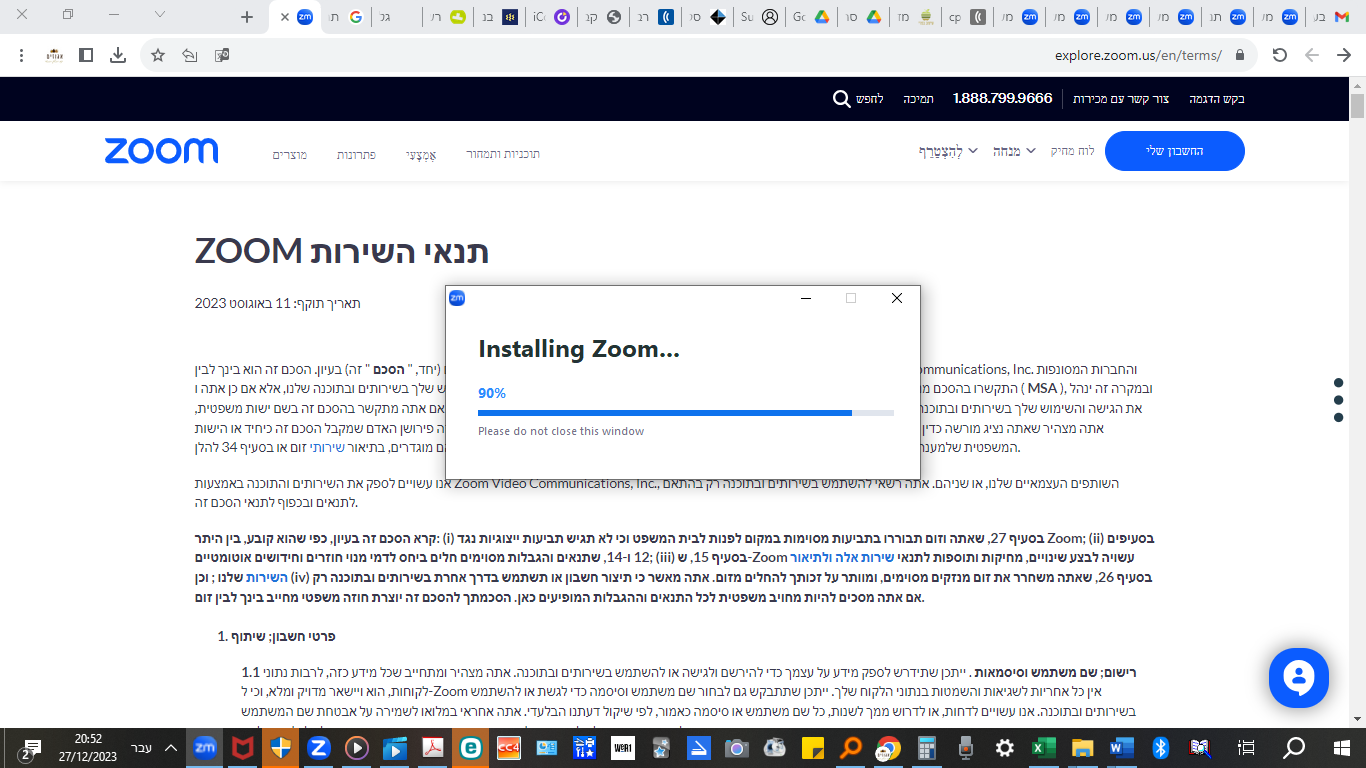The image size is (1366, 768).
Task: Click the blue החשבון שלי button
Action: click(x=1174, y=151)
